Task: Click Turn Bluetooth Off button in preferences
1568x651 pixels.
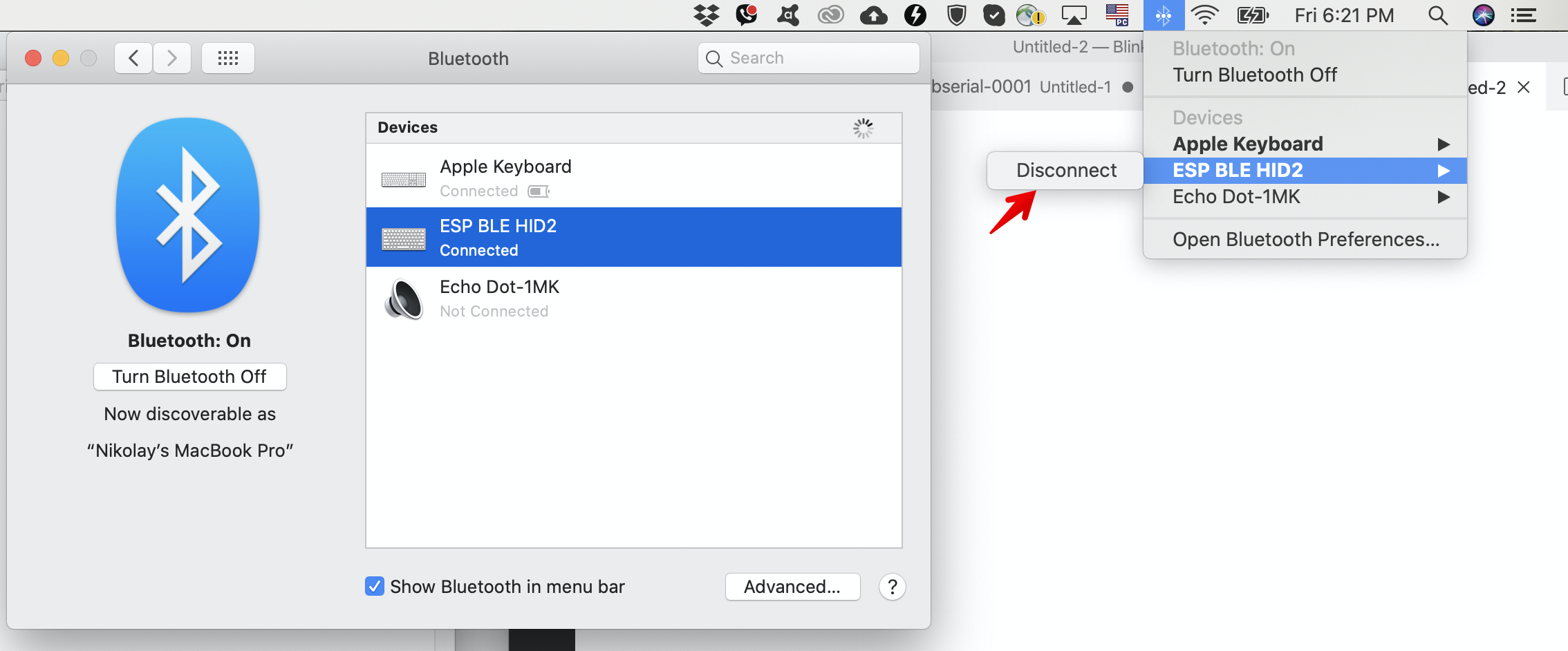Action: (x=189, y=377)
